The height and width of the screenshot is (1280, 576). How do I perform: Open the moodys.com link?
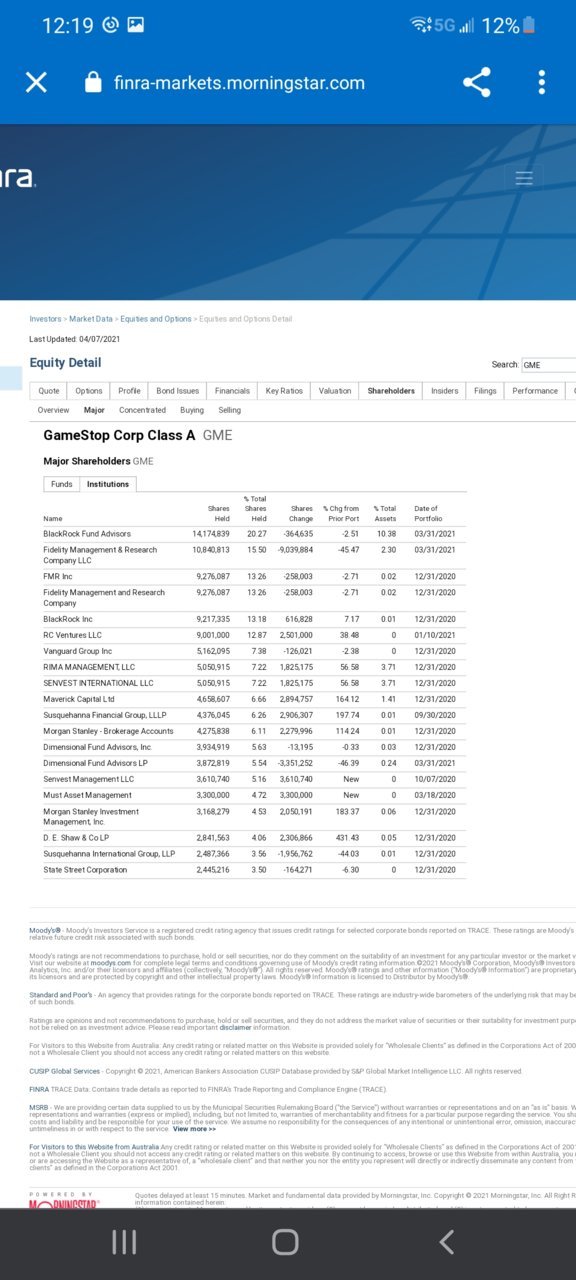click(111, 963)
